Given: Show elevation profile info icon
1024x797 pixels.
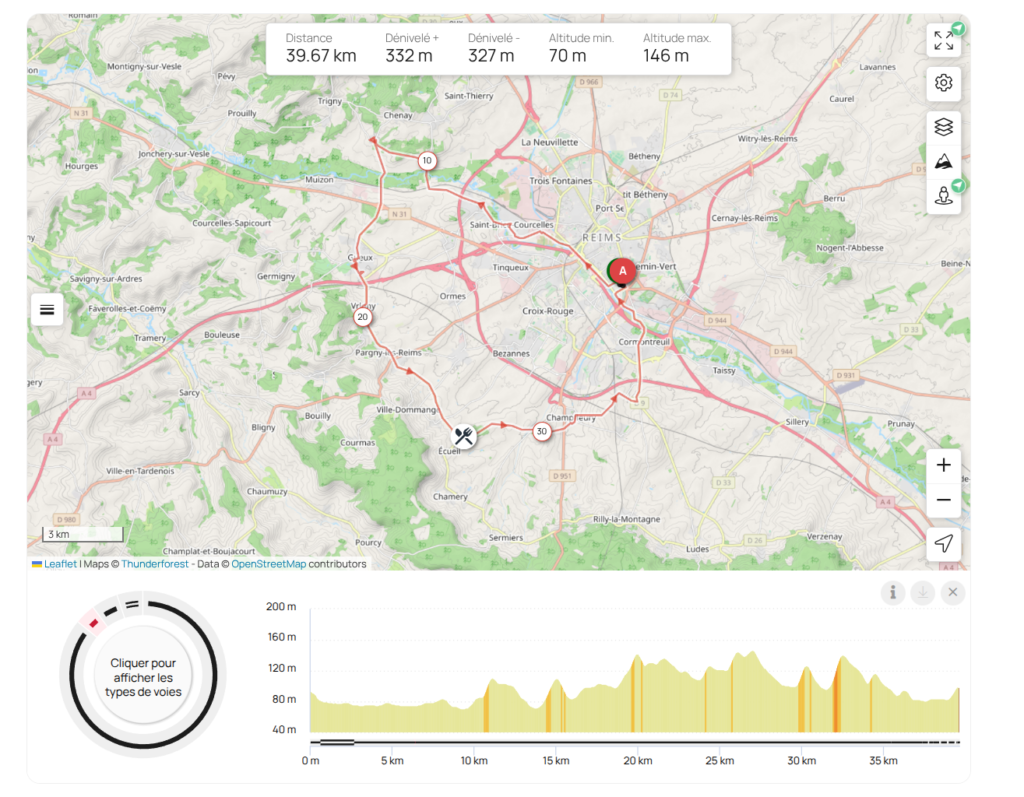Looking at the screenshot, I should [x=892, y=593].
